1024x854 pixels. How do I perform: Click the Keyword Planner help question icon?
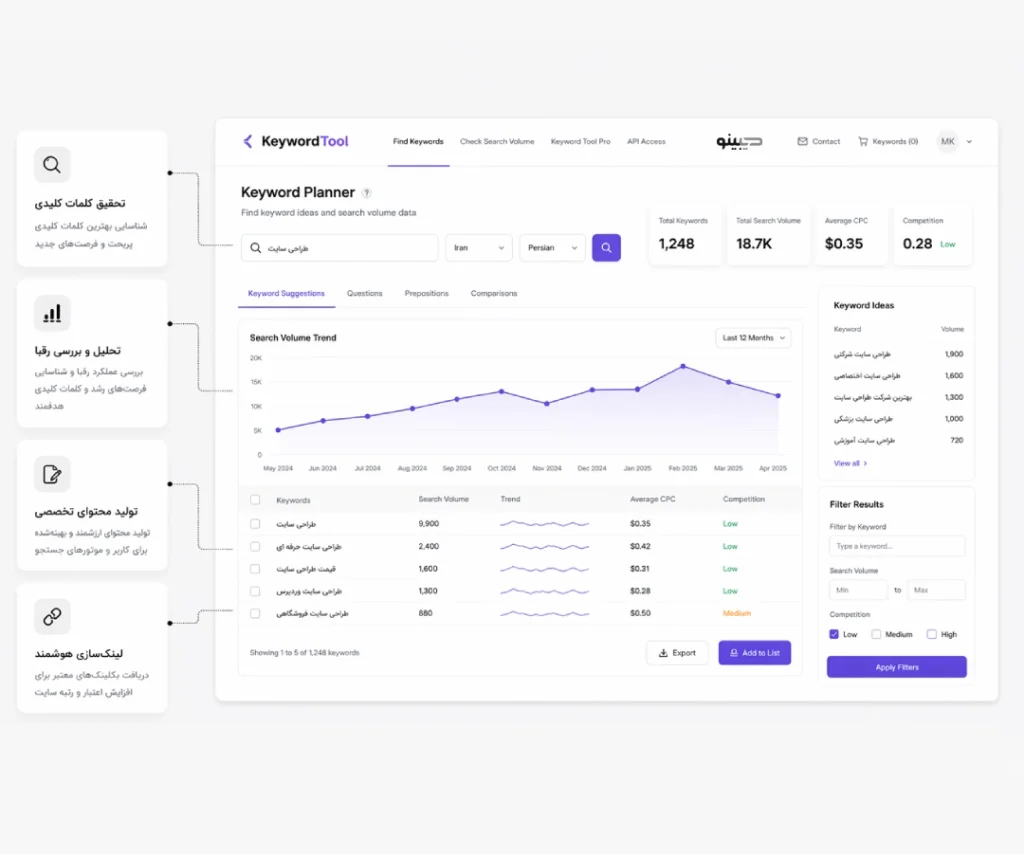(x=367, y=193)
